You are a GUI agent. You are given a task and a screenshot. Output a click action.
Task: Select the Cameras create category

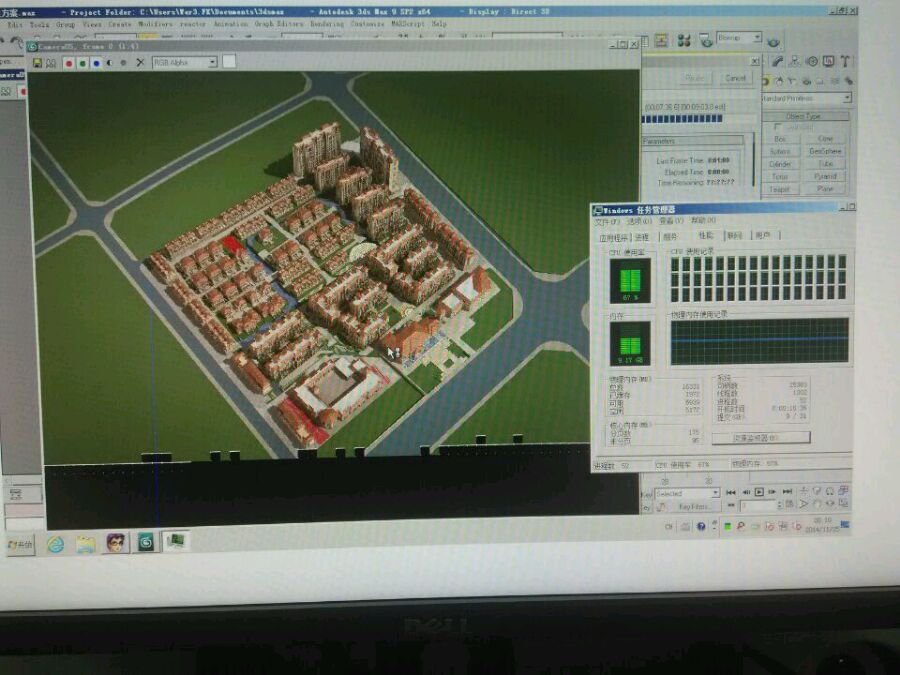click(x=806, y=82)
